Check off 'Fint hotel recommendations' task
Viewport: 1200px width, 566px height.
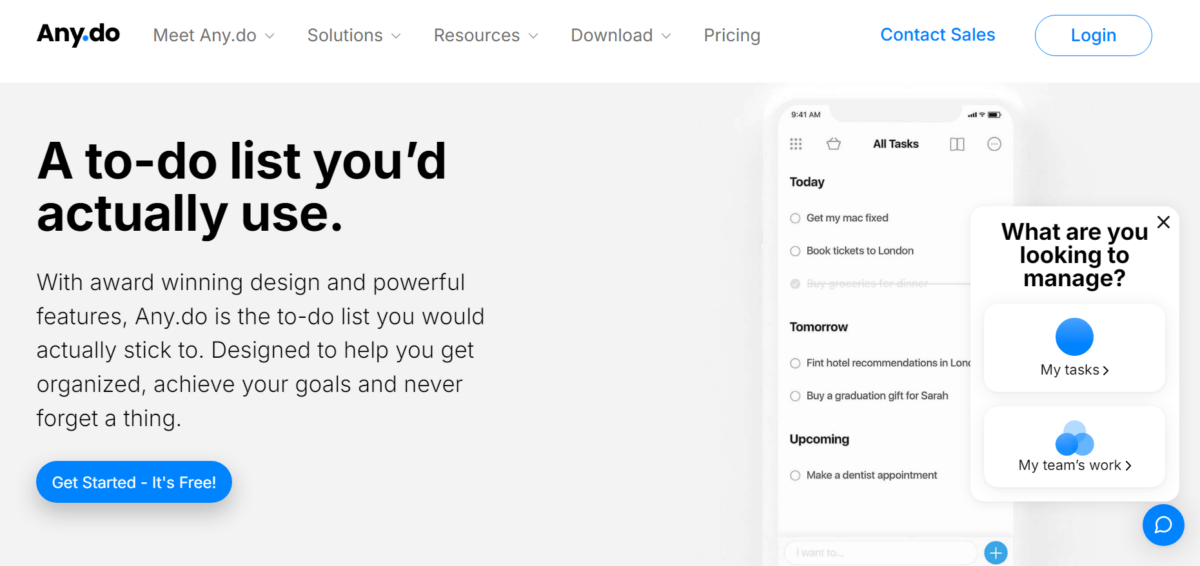[x=795, y=363]
